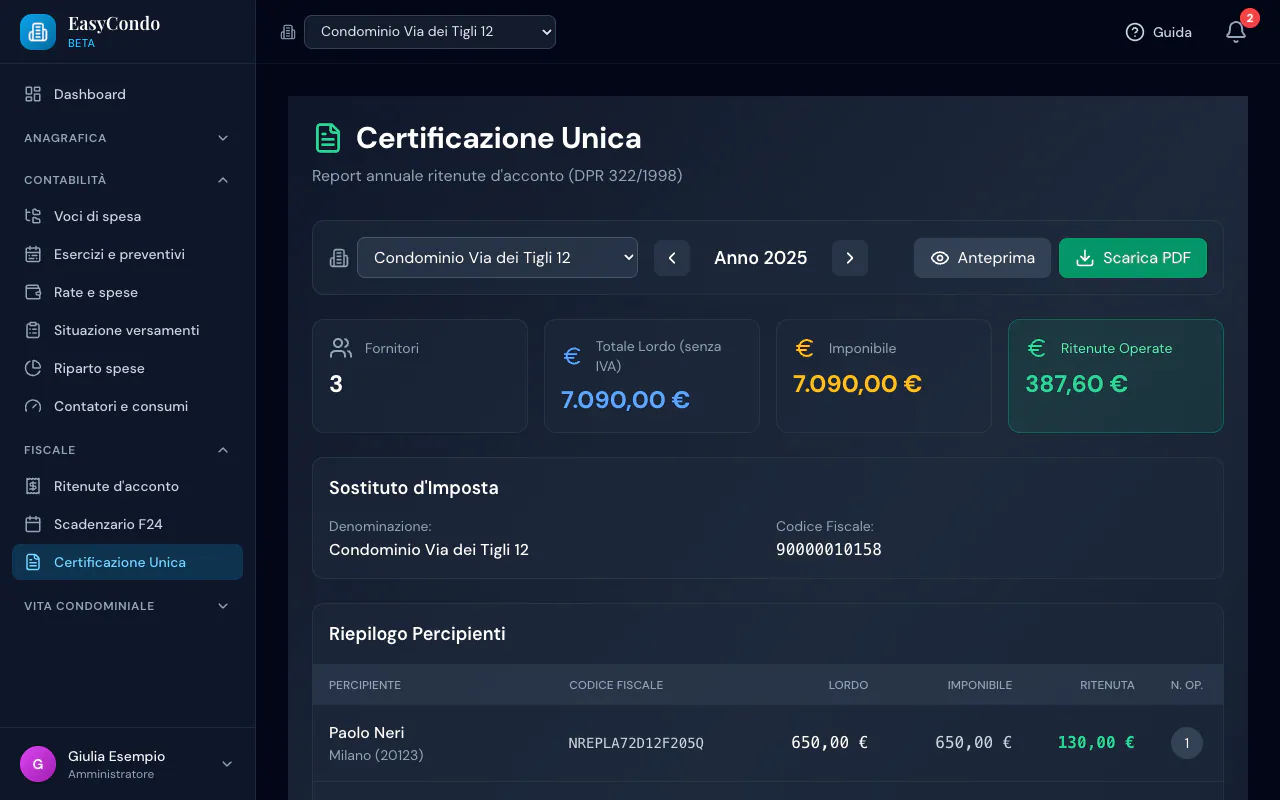This screenshot has width=1280, height=800.
Task: Click the green Certificazione Unica title icon
Action: [327, 138]
